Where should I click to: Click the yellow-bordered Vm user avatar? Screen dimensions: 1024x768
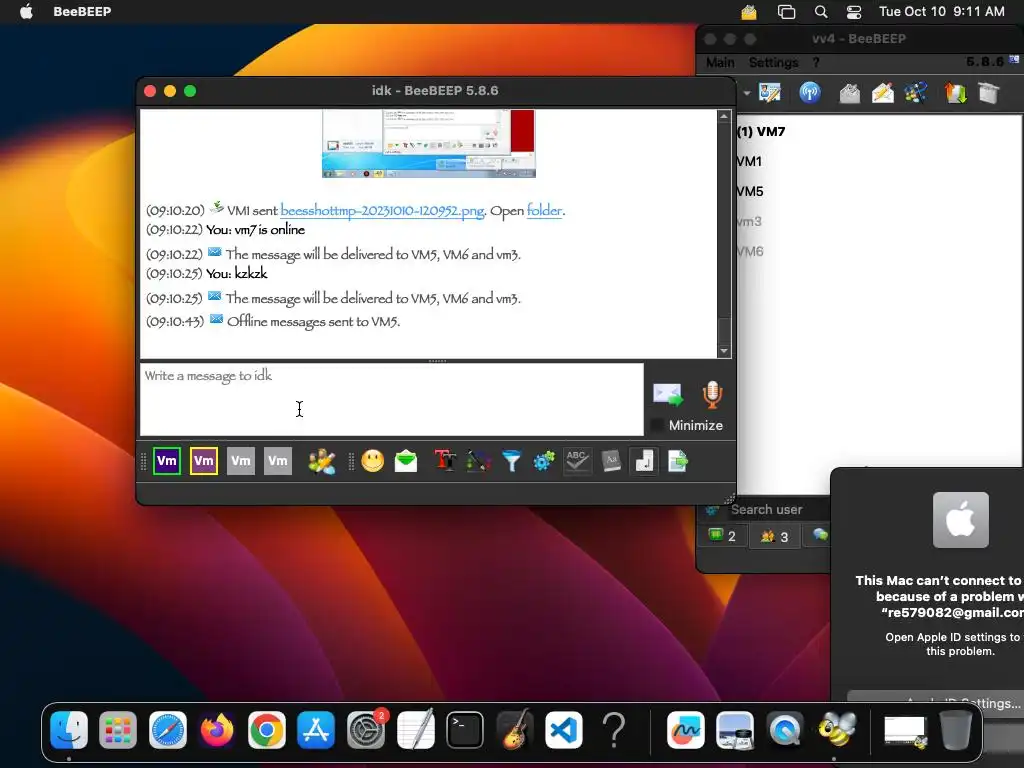[204, 461]
